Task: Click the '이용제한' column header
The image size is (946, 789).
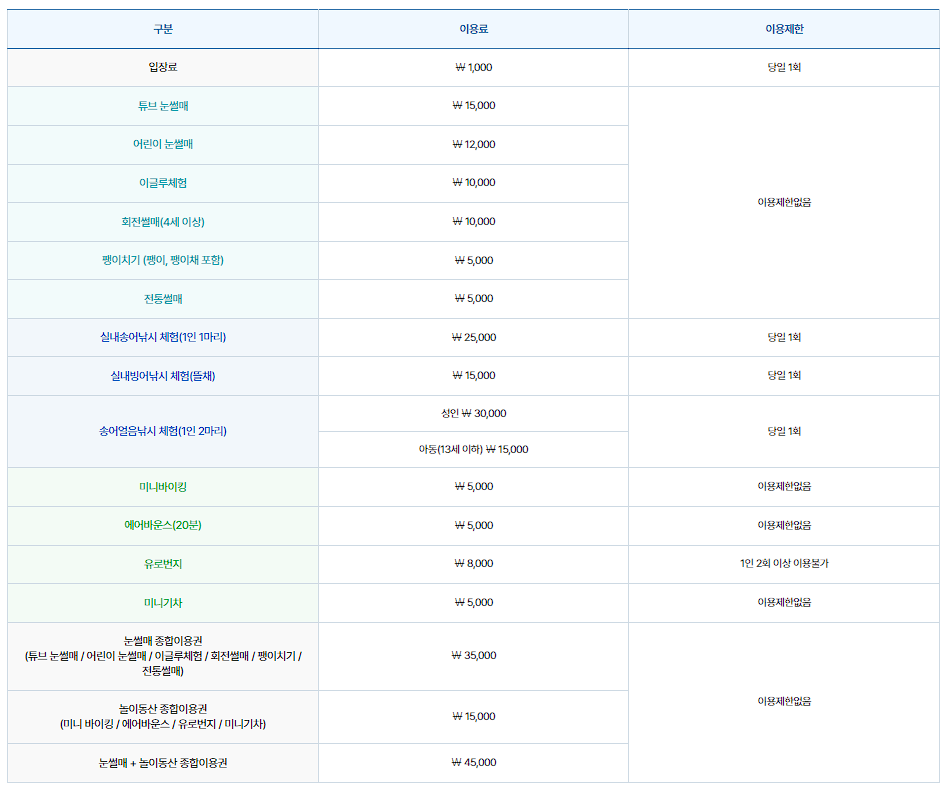Action: [784, 29]
